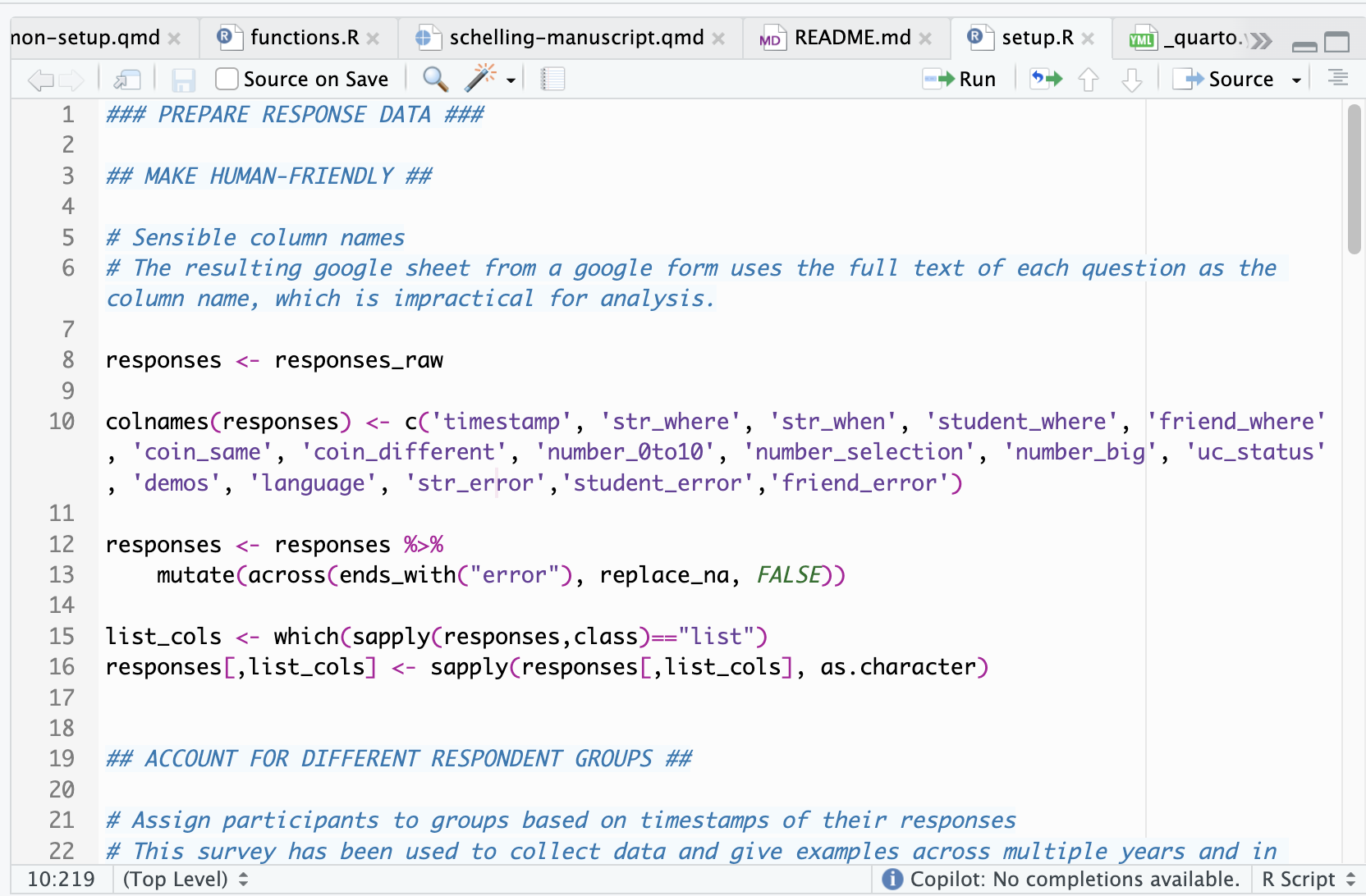Click the Run button

(960, 80)
